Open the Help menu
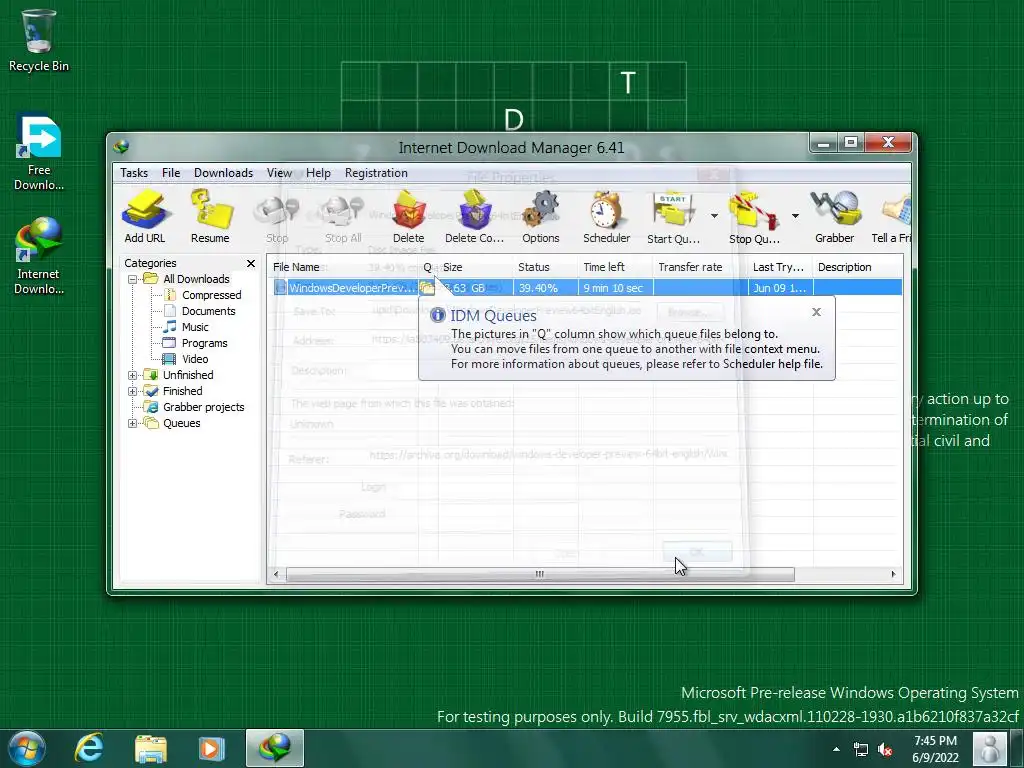The height and width of the screenshot is (768, 1024). click(x=318, y=172)
